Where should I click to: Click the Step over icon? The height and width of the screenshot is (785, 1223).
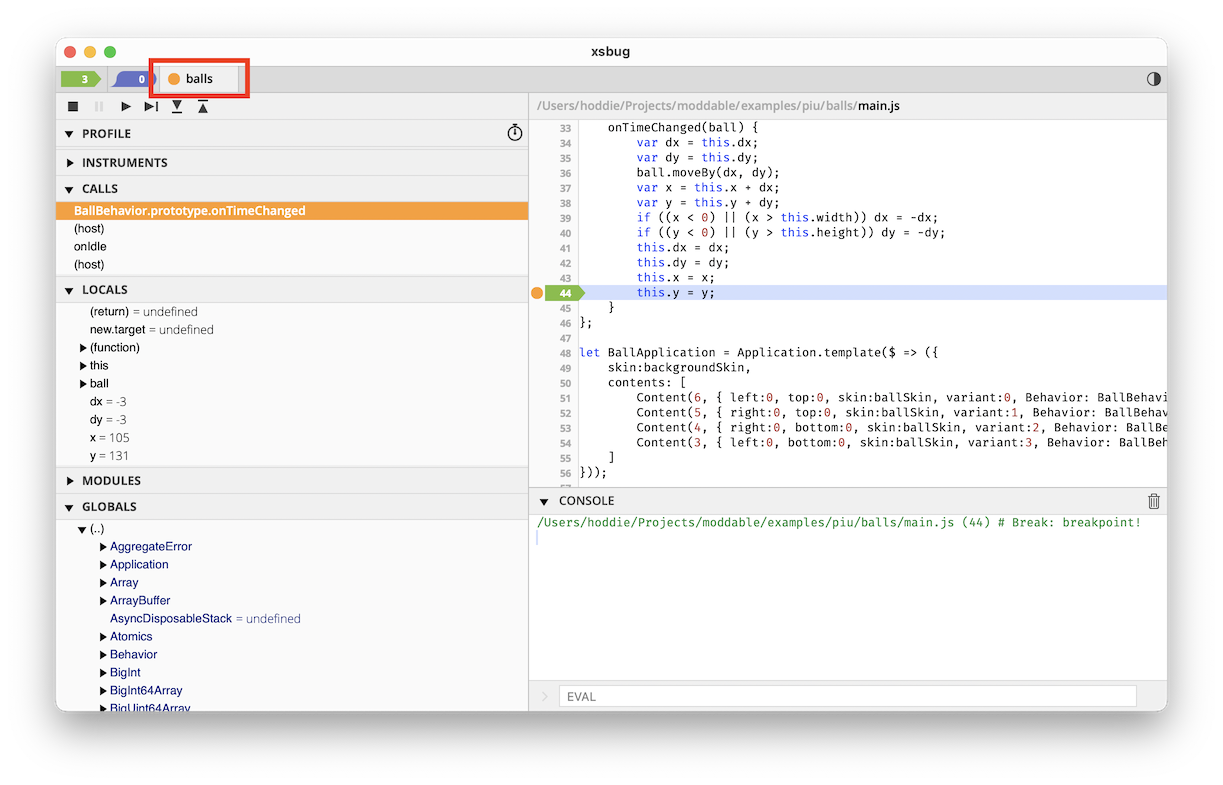pos(151,106)
